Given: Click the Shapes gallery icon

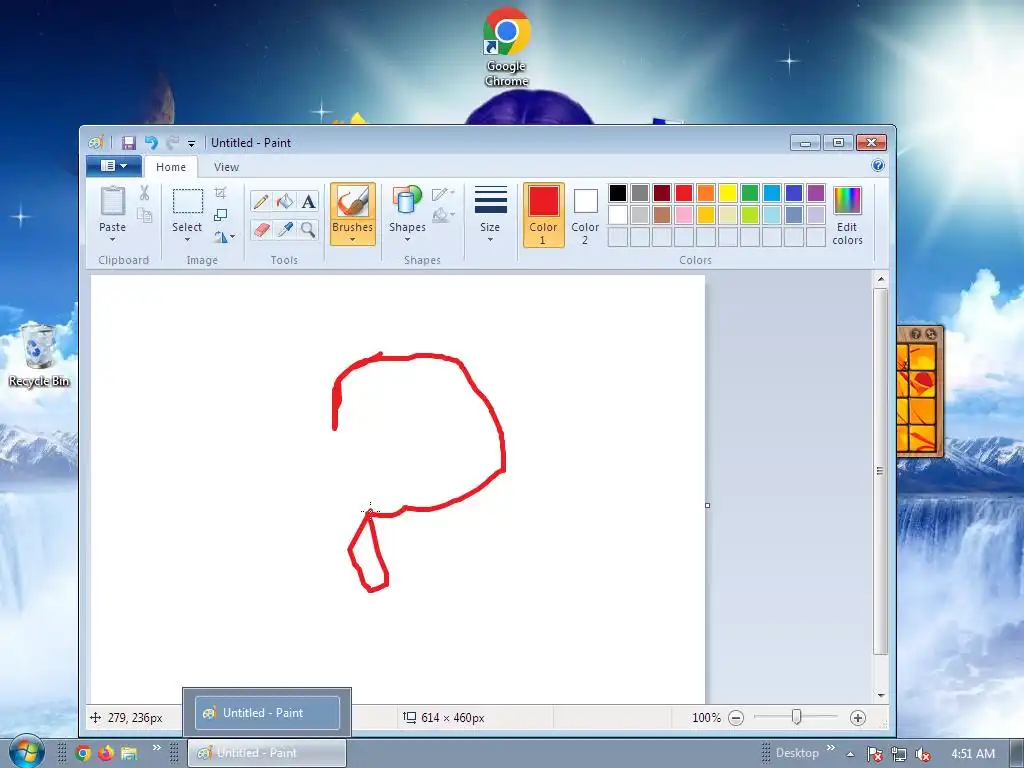Looking at the screenshot, I should [406, 200].
